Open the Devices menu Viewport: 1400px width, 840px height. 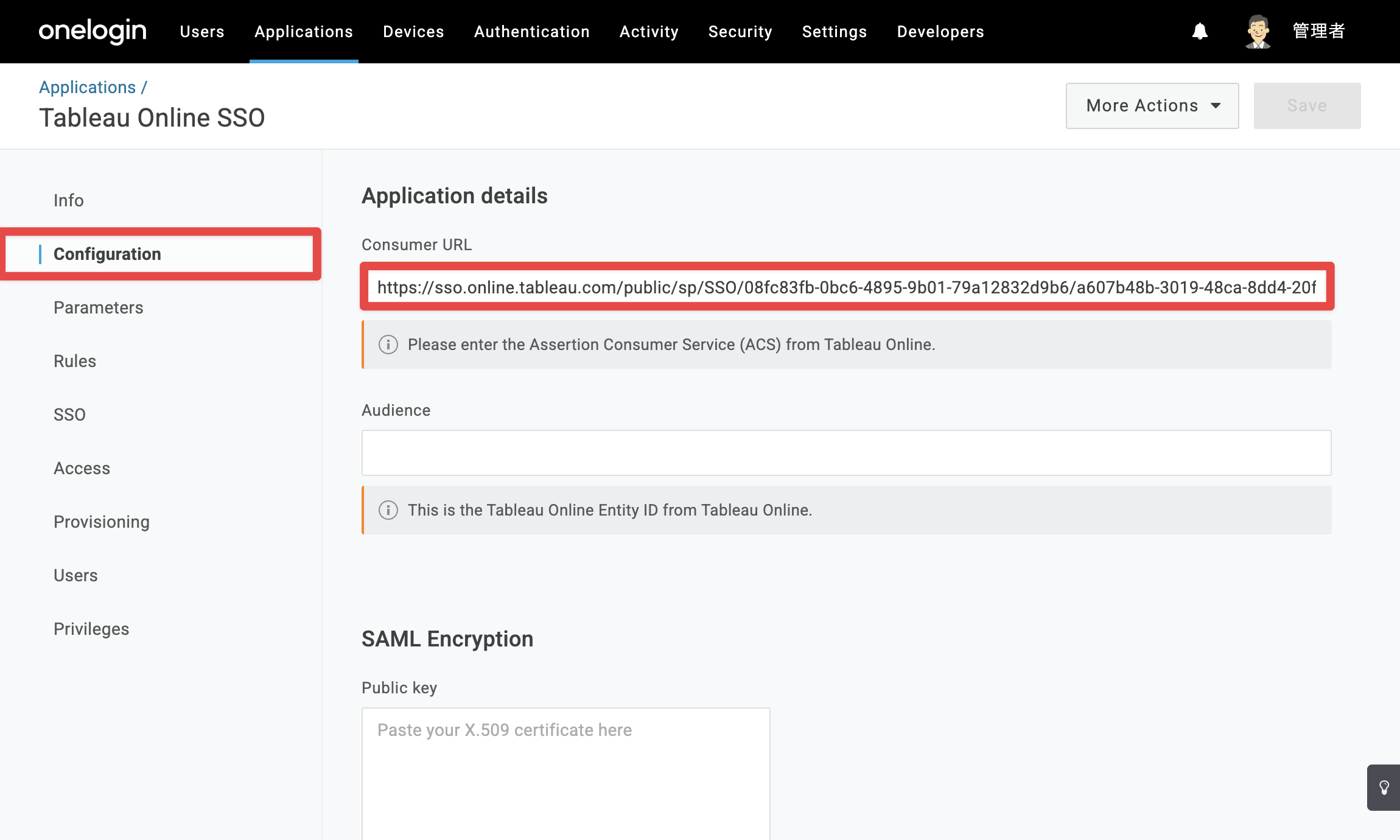tap(413, 32)
